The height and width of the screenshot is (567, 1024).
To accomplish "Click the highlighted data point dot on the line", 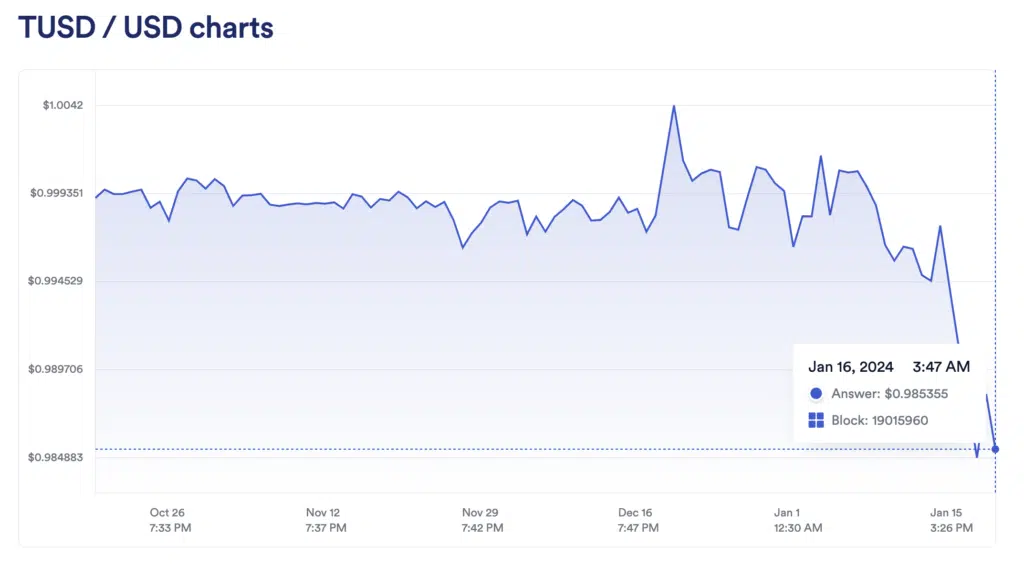I will click(995, 449).
